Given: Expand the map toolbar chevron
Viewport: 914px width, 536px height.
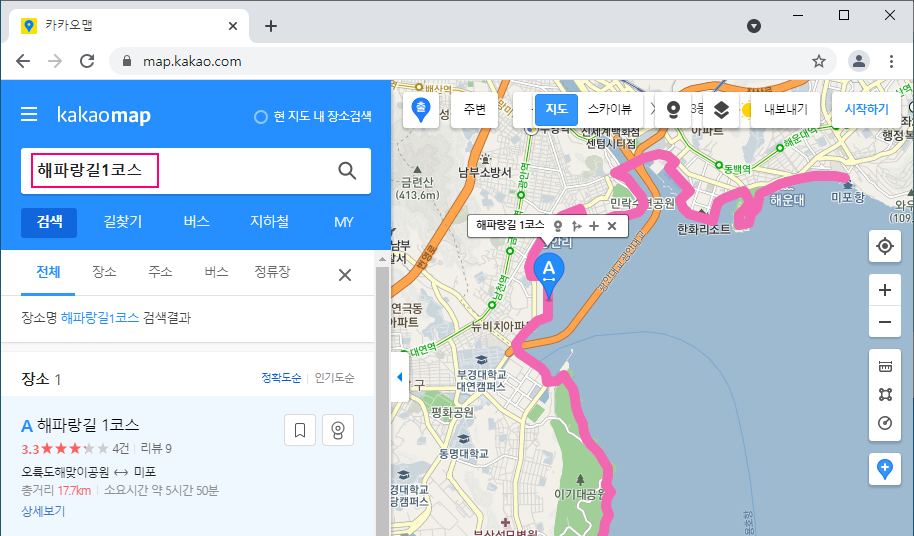Looking at the screenshot, I should pyautogui.click(x=652, y=110).
